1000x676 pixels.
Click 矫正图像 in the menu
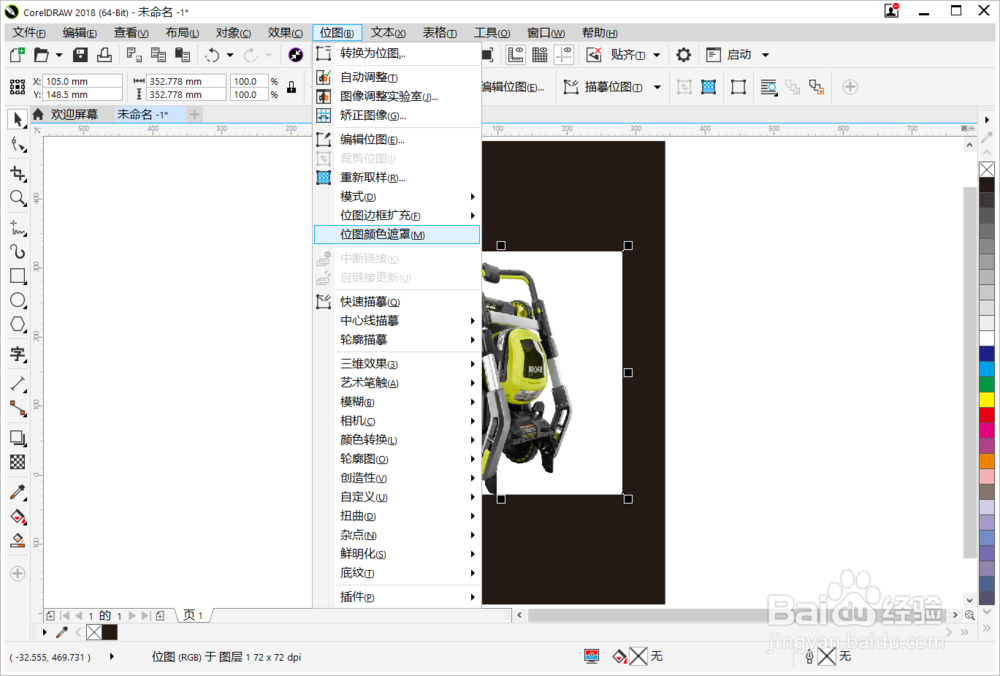click(x=397, y=115)
